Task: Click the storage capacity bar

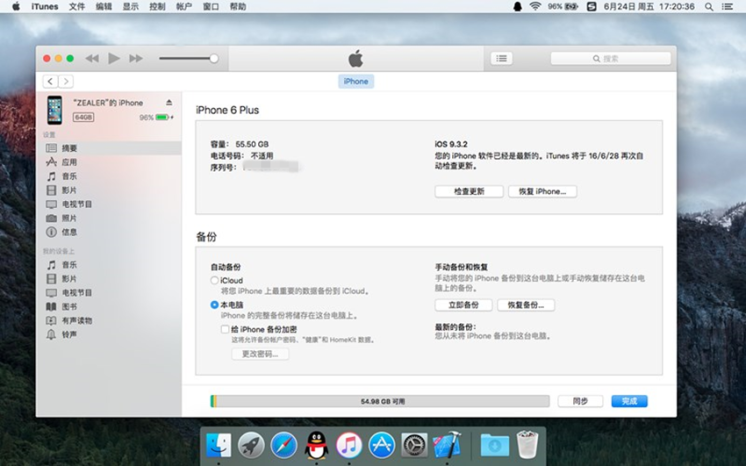Action: point(380,401)
